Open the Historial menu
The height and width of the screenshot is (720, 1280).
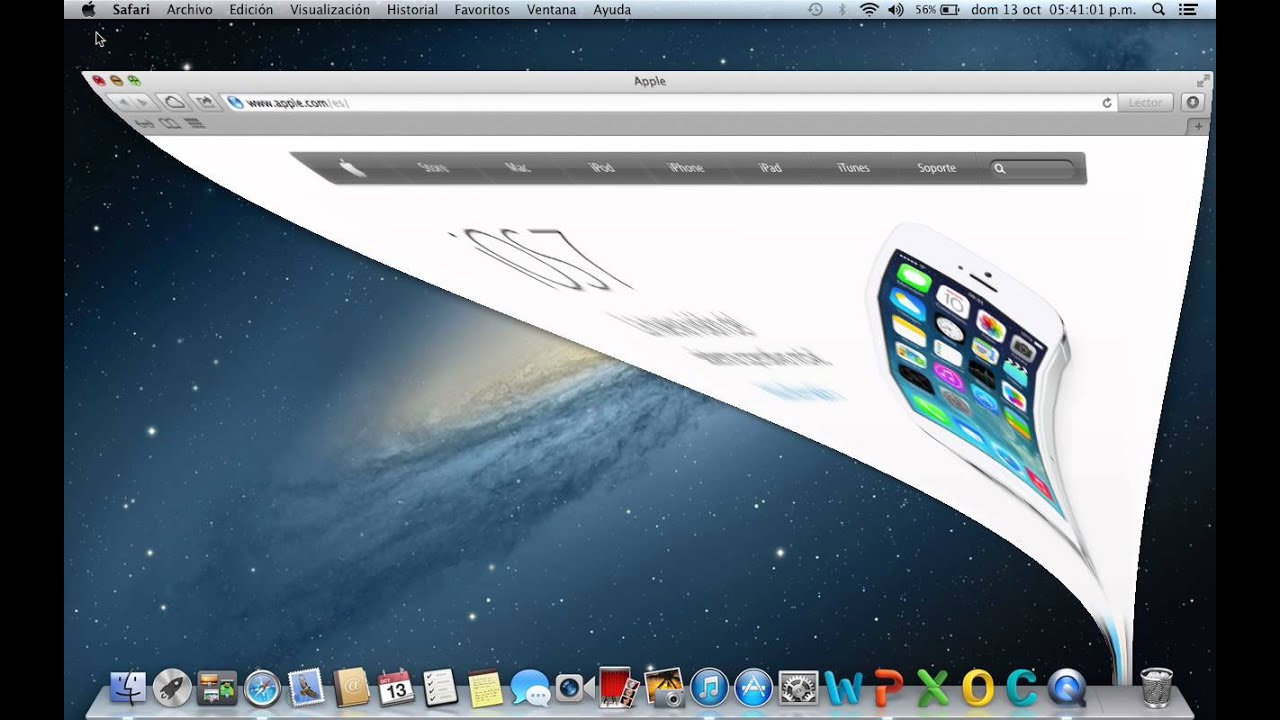click(412, 10)
